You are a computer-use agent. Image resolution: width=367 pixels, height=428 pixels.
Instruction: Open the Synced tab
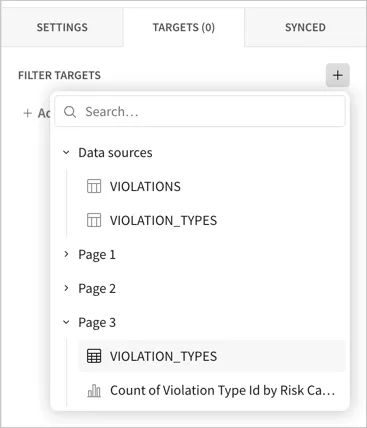[x=305, y=27]
